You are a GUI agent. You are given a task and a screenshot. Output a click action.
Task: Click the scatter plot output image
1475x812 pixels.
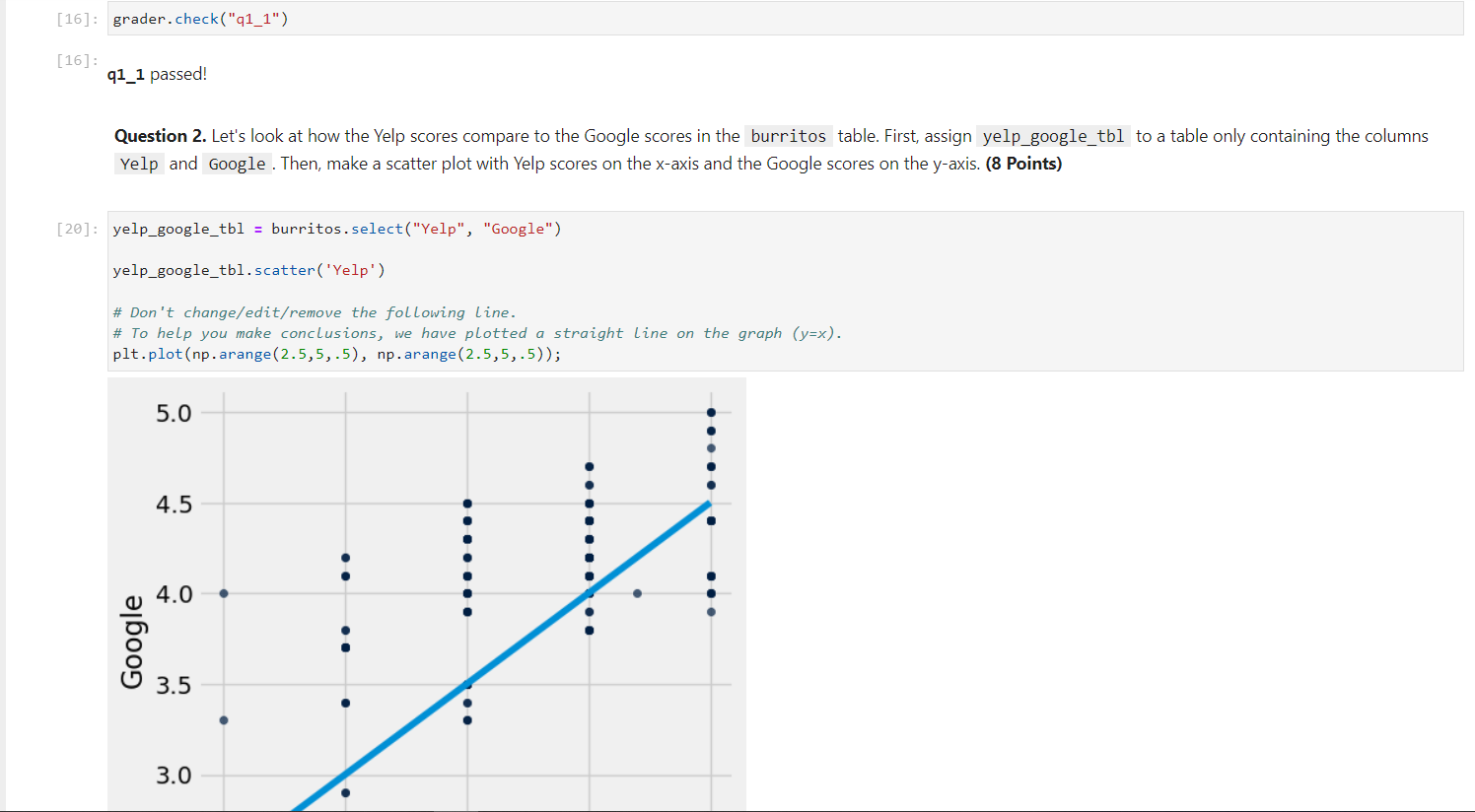click(424, 591)
